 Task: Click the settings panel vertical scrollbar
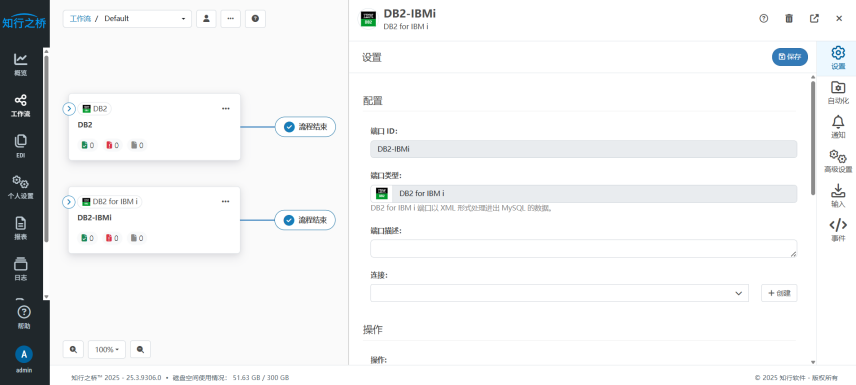[x=813, y=138]
